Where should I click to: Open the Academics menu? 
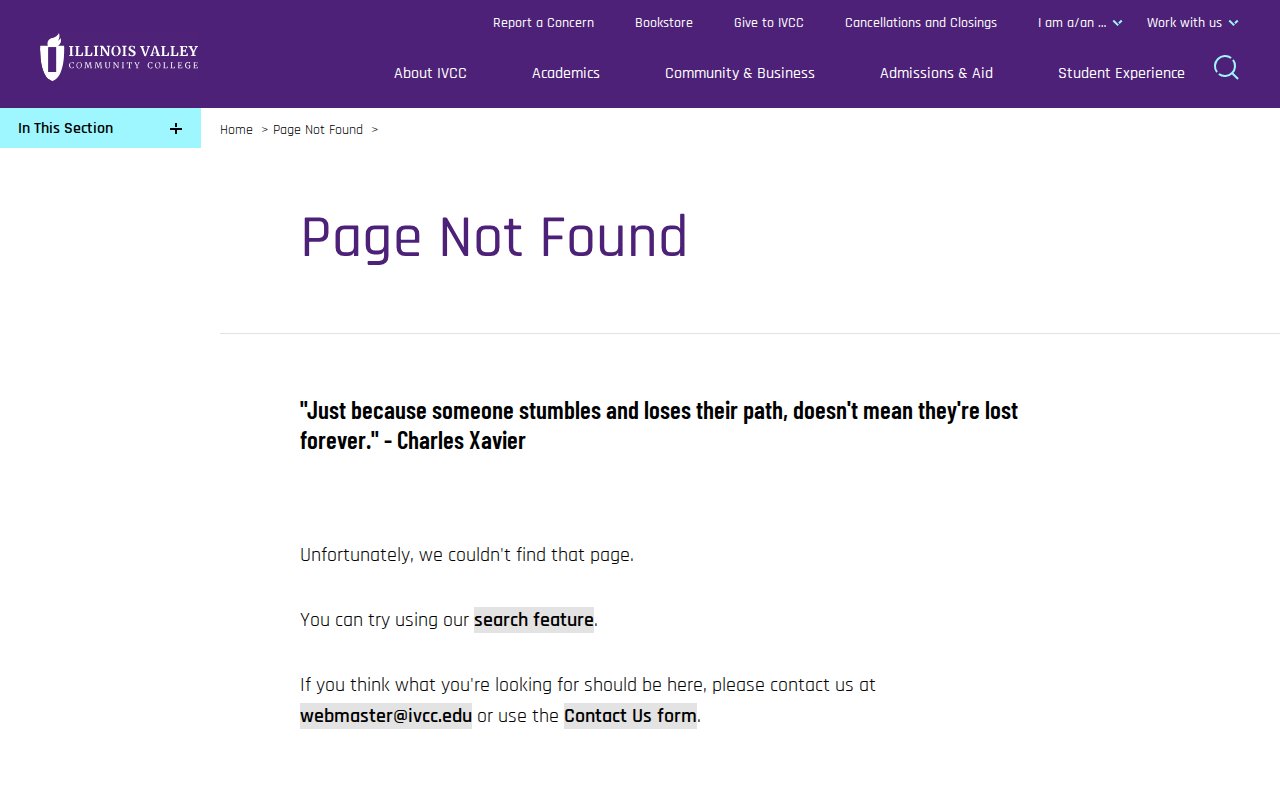pos(566,73)
